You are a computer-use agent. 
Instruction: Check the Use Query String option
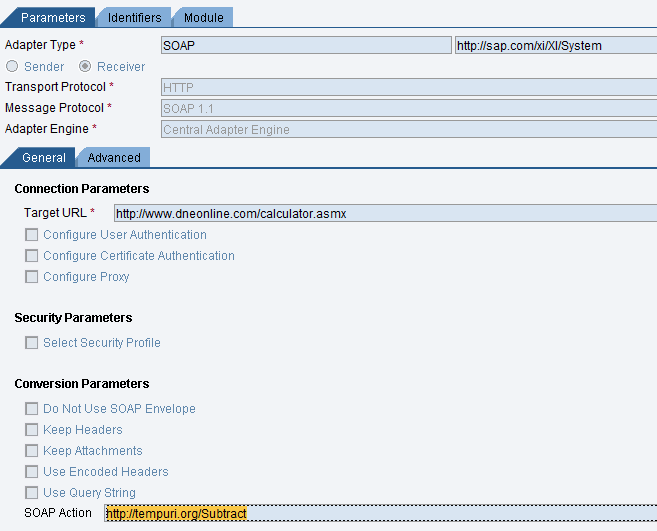pyautogui.click(x=31, y=492)
